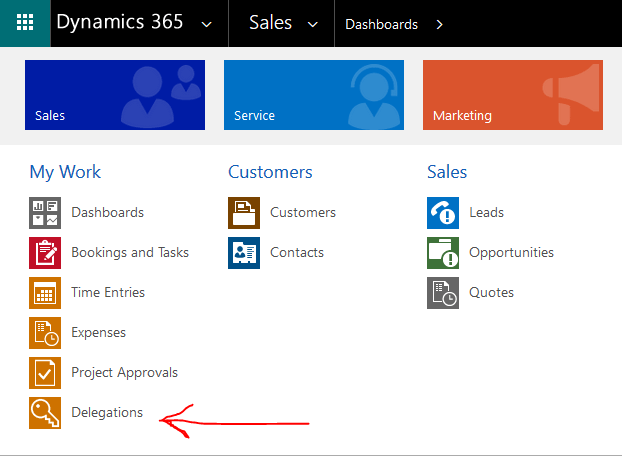The image size is (622, 456).
Task: Open the Bookings and Tasks clipboard icon
Action: 45,253
